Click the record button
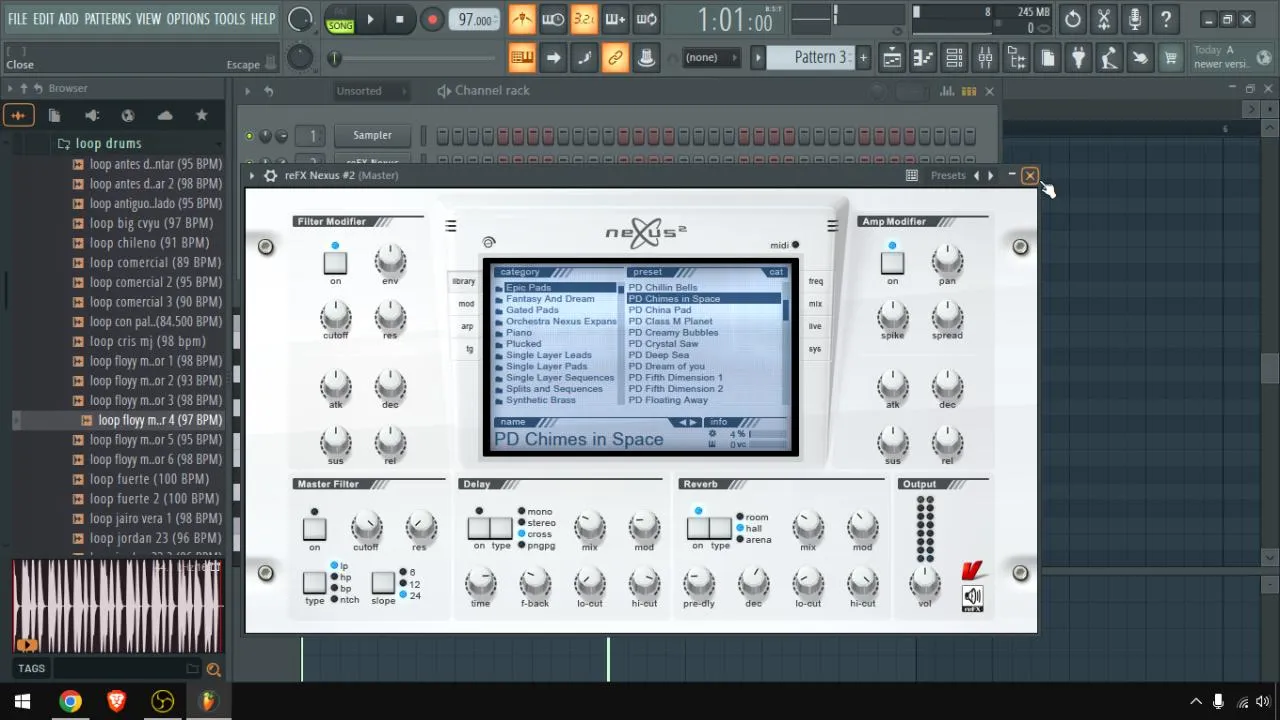This screenshot has width=1280, height=720. [x=432, y=19]
